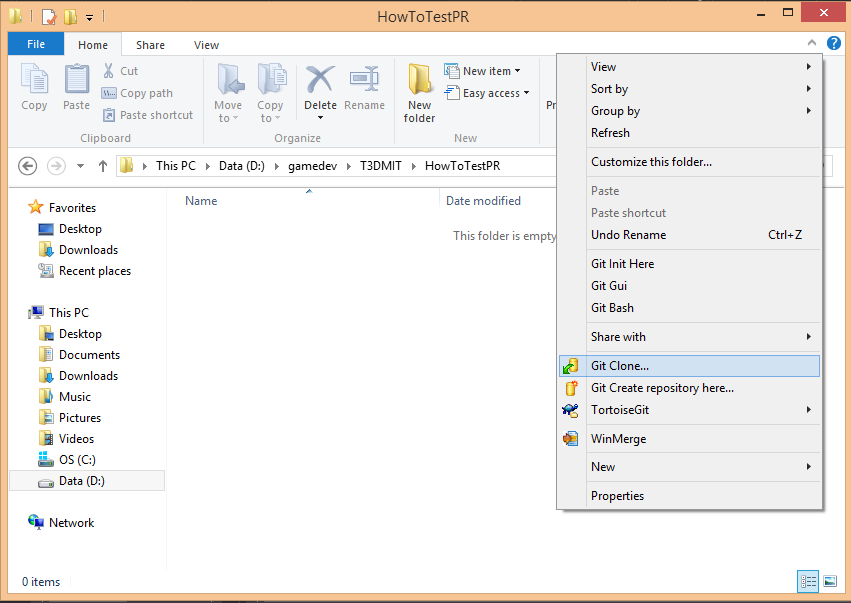Viewport: 851px width, 603px height.
Task: Open Desktop under Favorites
Action: click(80, 228)
